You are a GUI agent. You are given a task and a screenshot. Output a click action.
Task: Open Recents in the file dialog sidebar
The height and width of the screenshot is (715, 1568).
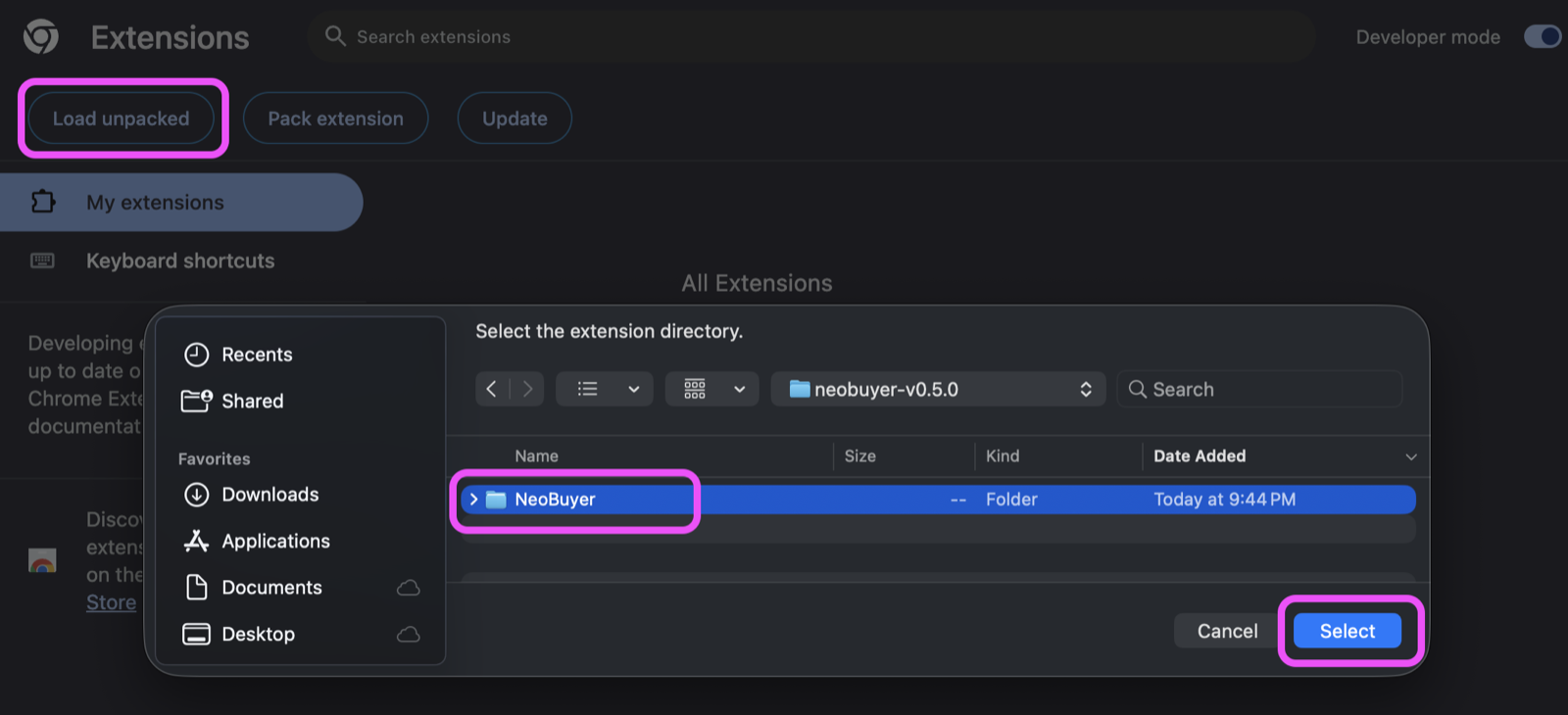pyautogui.click(x=257, y=355)
